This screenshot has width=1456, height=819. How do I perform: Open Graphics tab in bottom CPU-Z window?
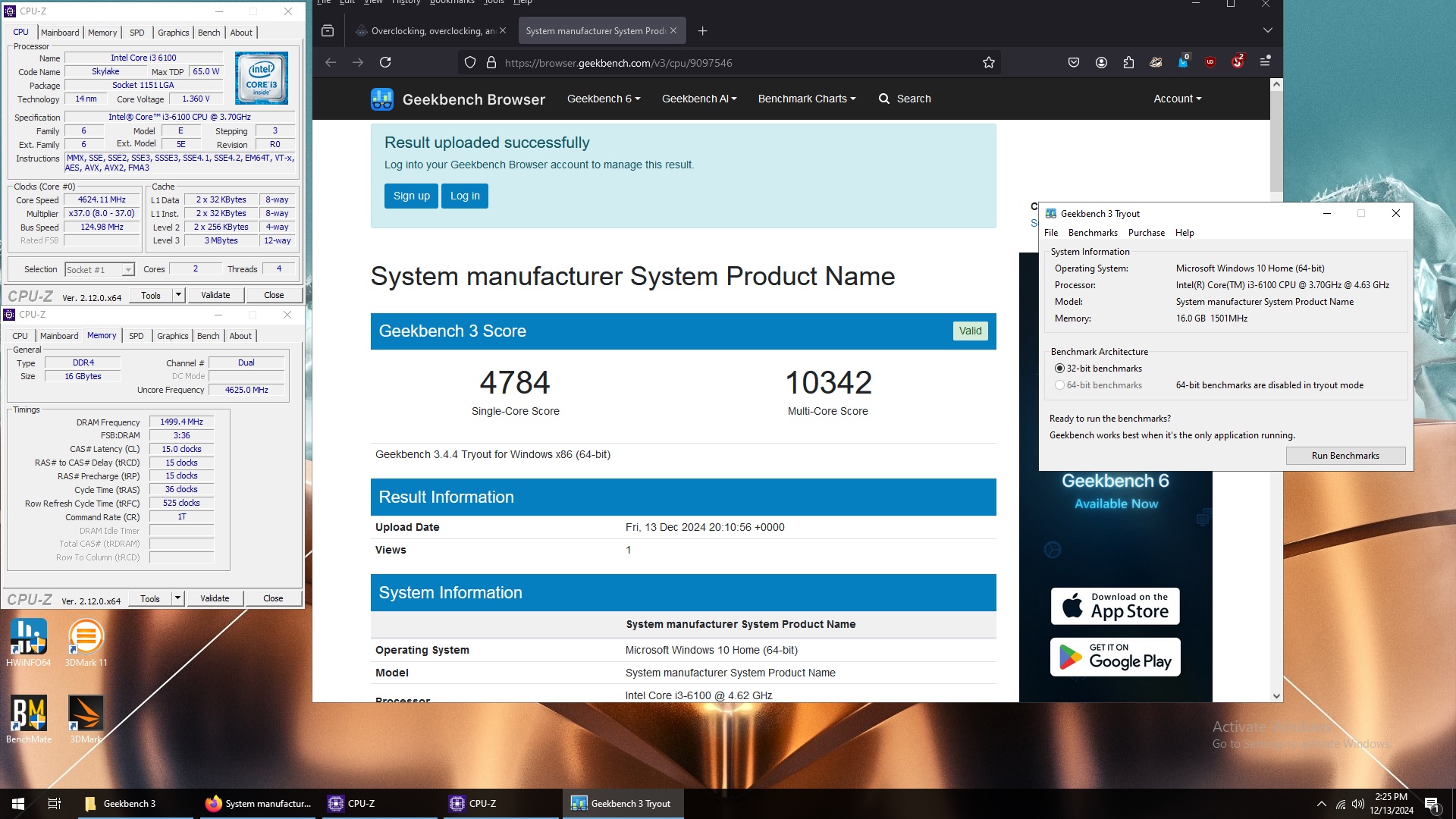click(173, 336)
